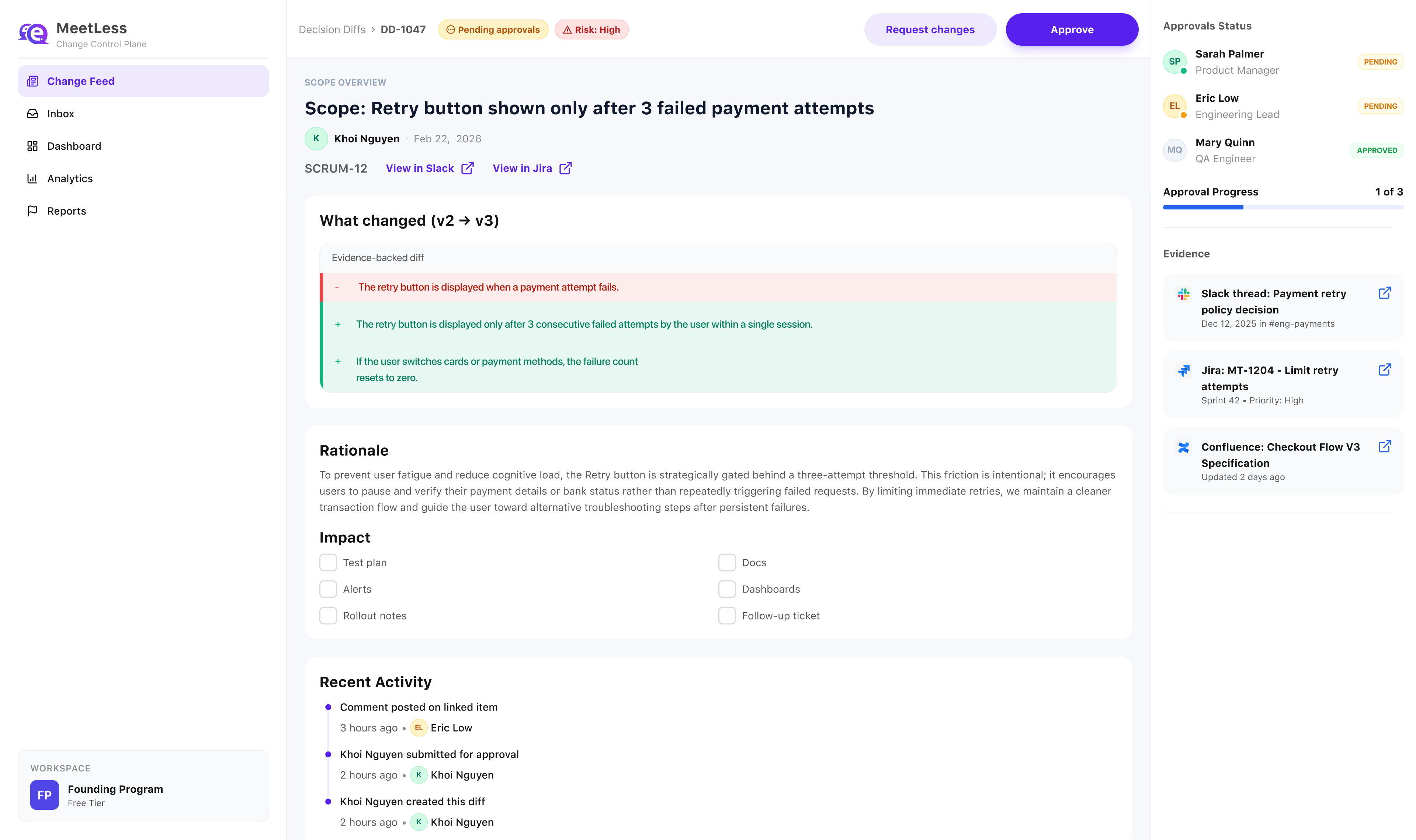
Task: Click the MeetLess logo icon
Action: pos(34,34)
